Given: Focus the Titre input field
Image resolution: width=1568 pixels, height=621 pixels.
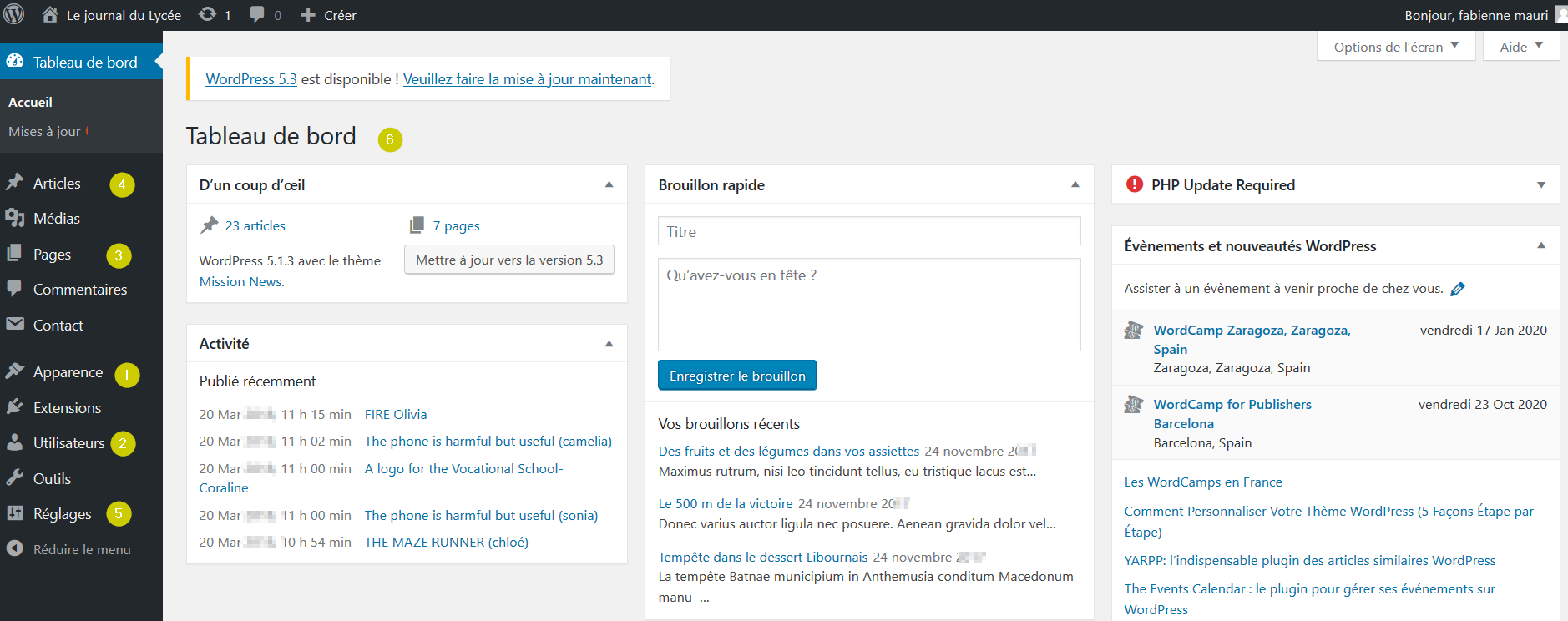Looking at the screenshot, I should point(869,231).
